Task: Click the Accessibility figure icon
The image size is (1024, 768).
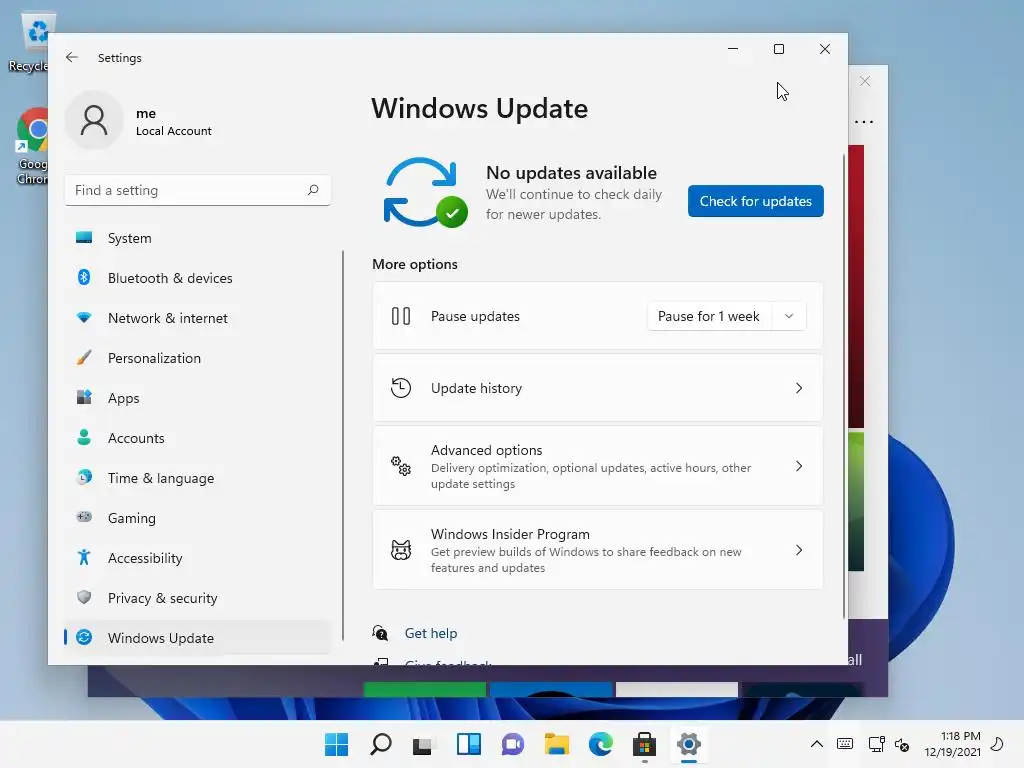Action: (84, 557)
